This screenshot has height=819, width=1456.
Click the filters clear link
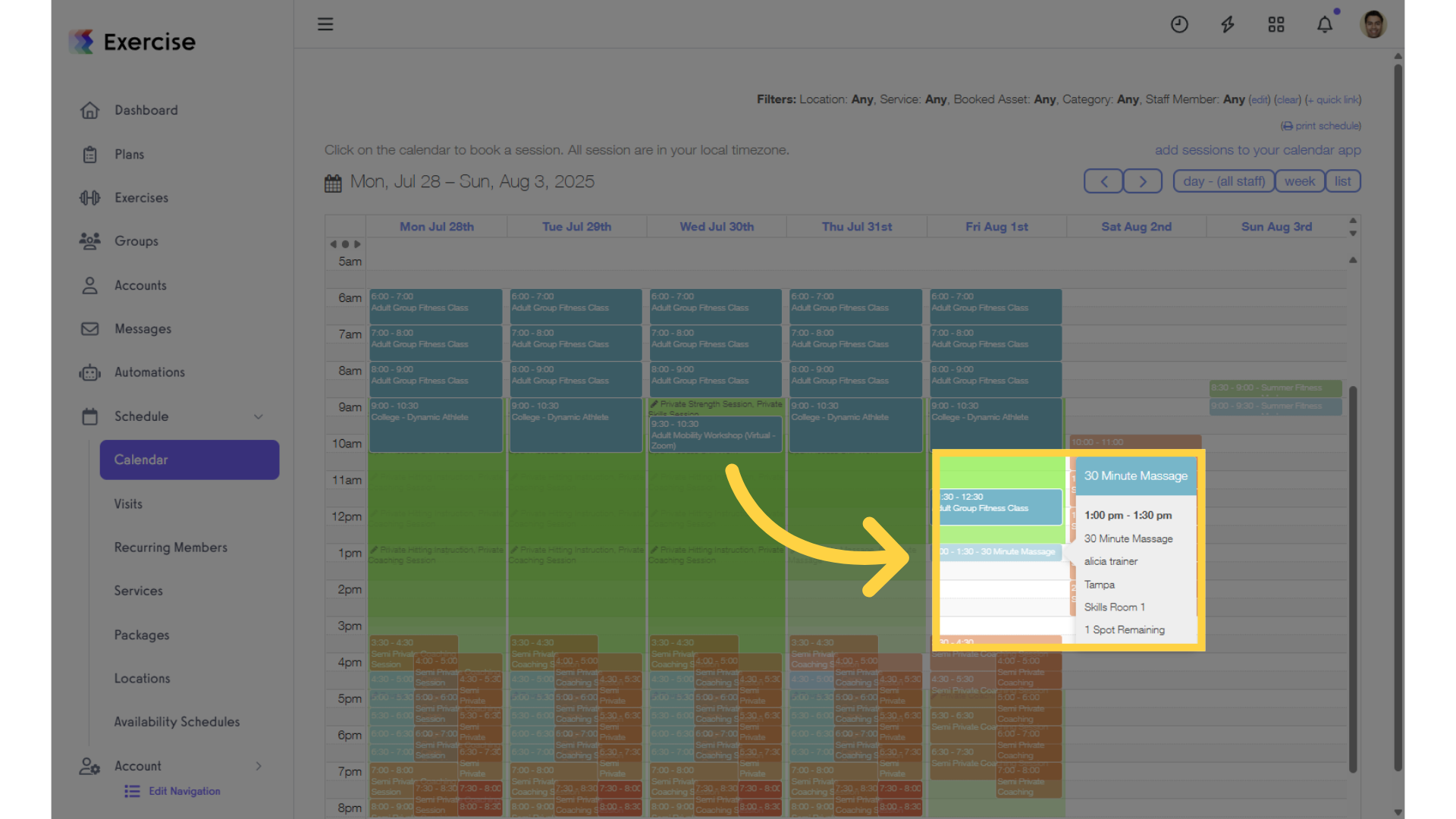tap(1288, 99)
